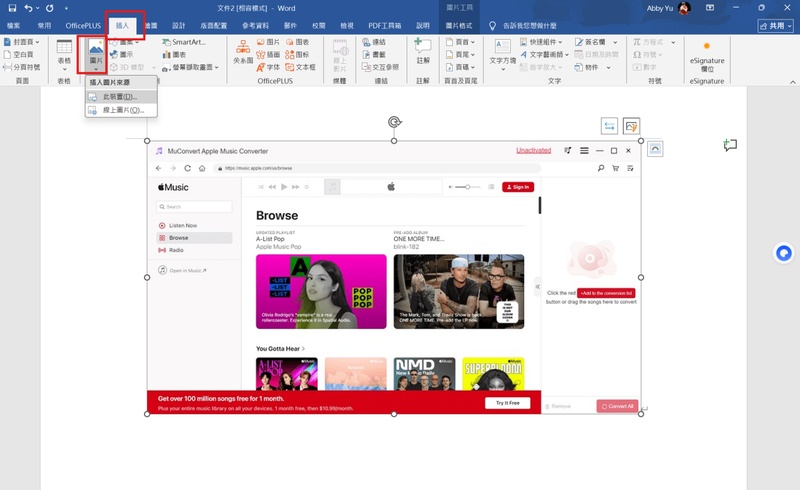The width and height of the screenshot is (800, 490).
Task: Open the 參考資料 (References) tab
Action: click(255, 26)
